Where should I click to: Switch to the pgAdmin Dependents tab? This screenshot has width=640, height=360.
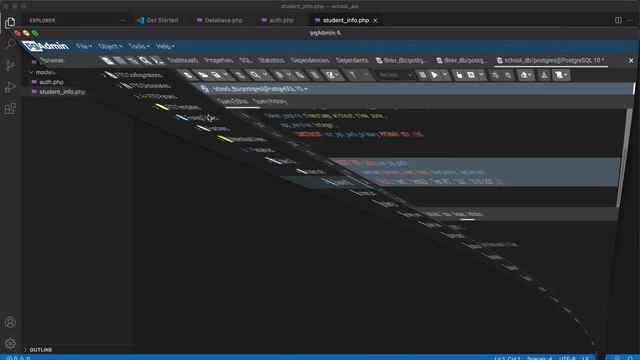point(352,60)
